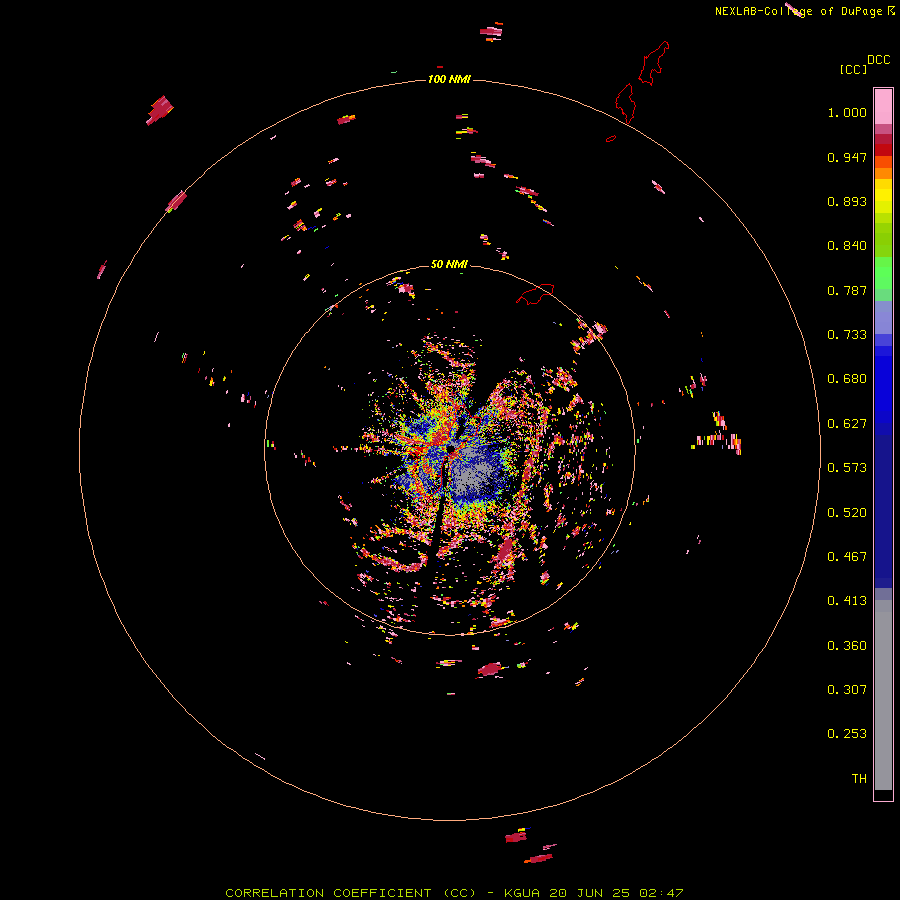Click the 0.360 color scale value
Image resolution: width=900 pixels, height=900 pixels.
847,646
